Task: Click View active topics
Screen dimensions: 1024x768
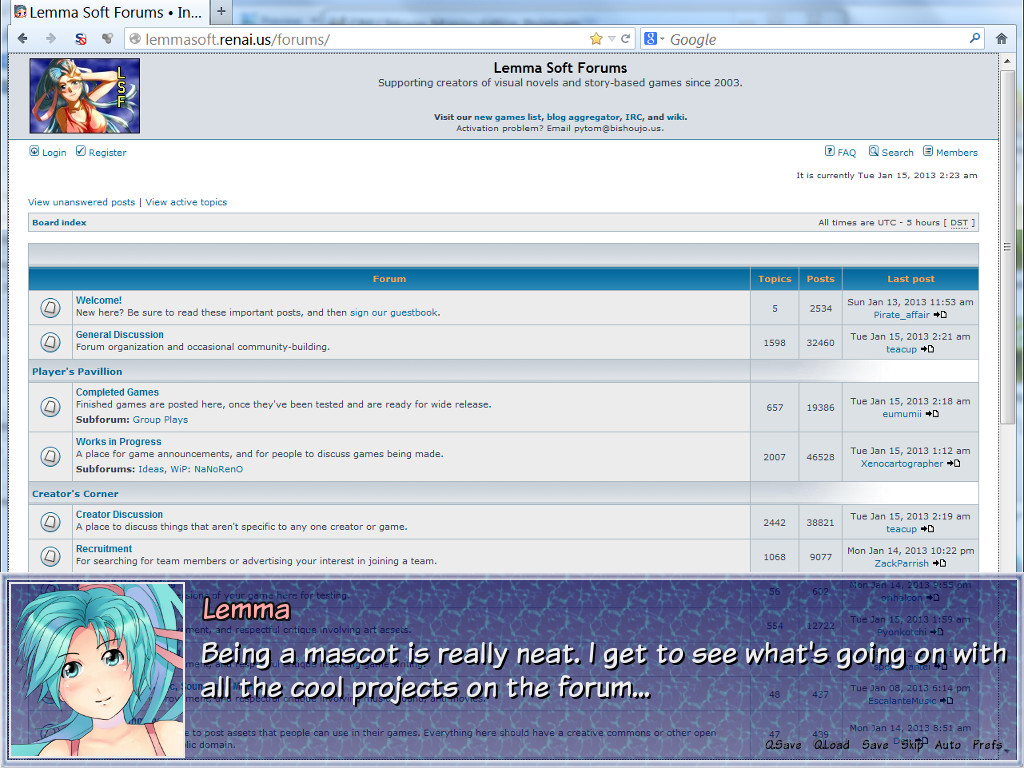Action: pyautogui.click(x=186, y=202)
